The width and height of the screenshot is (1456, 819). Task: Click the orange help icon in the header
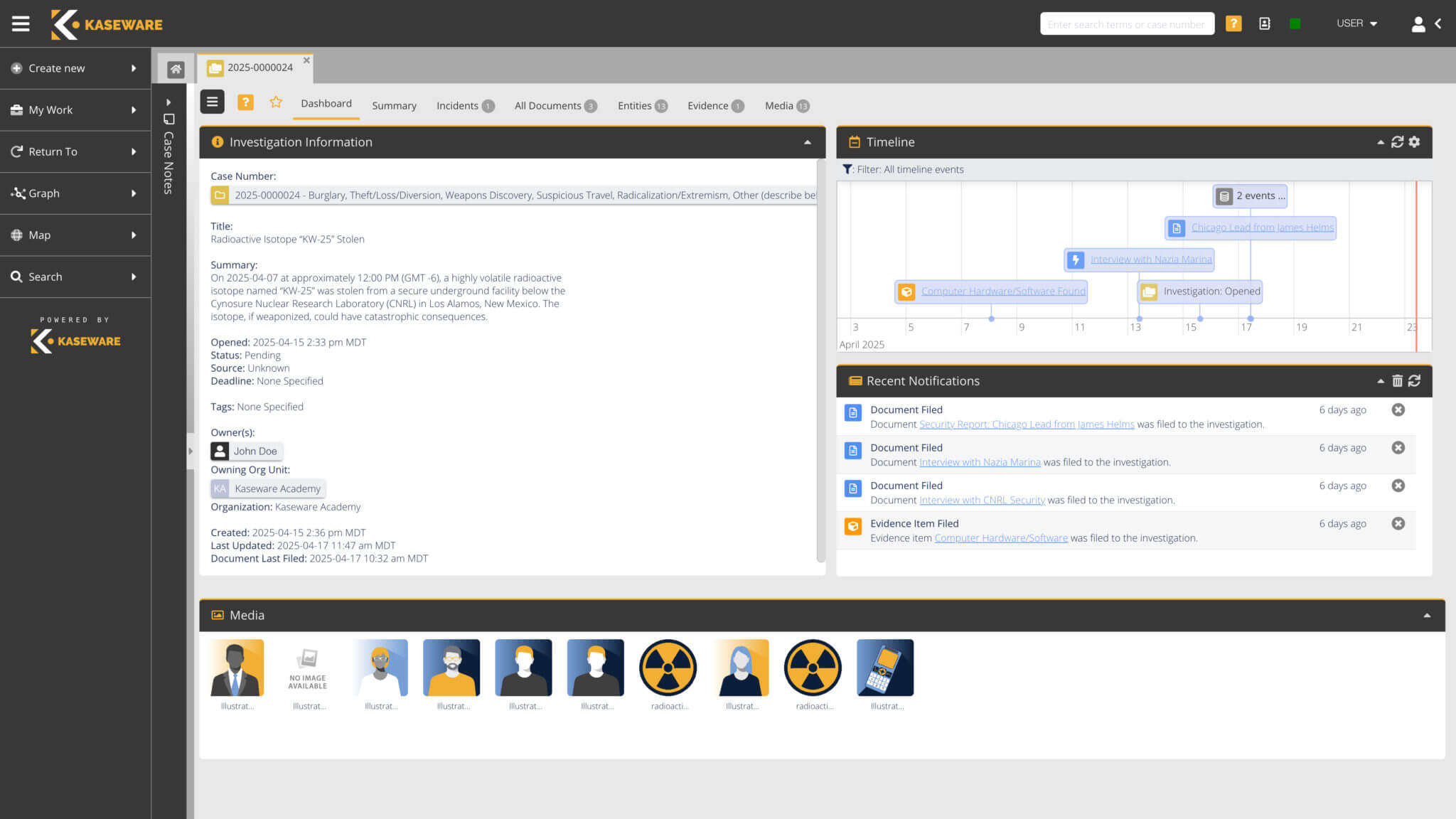tap(1233, 23)
